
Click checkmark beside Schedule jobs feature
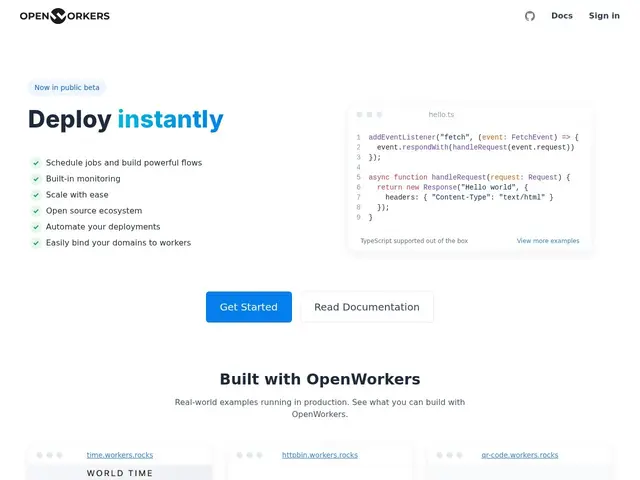36,163
